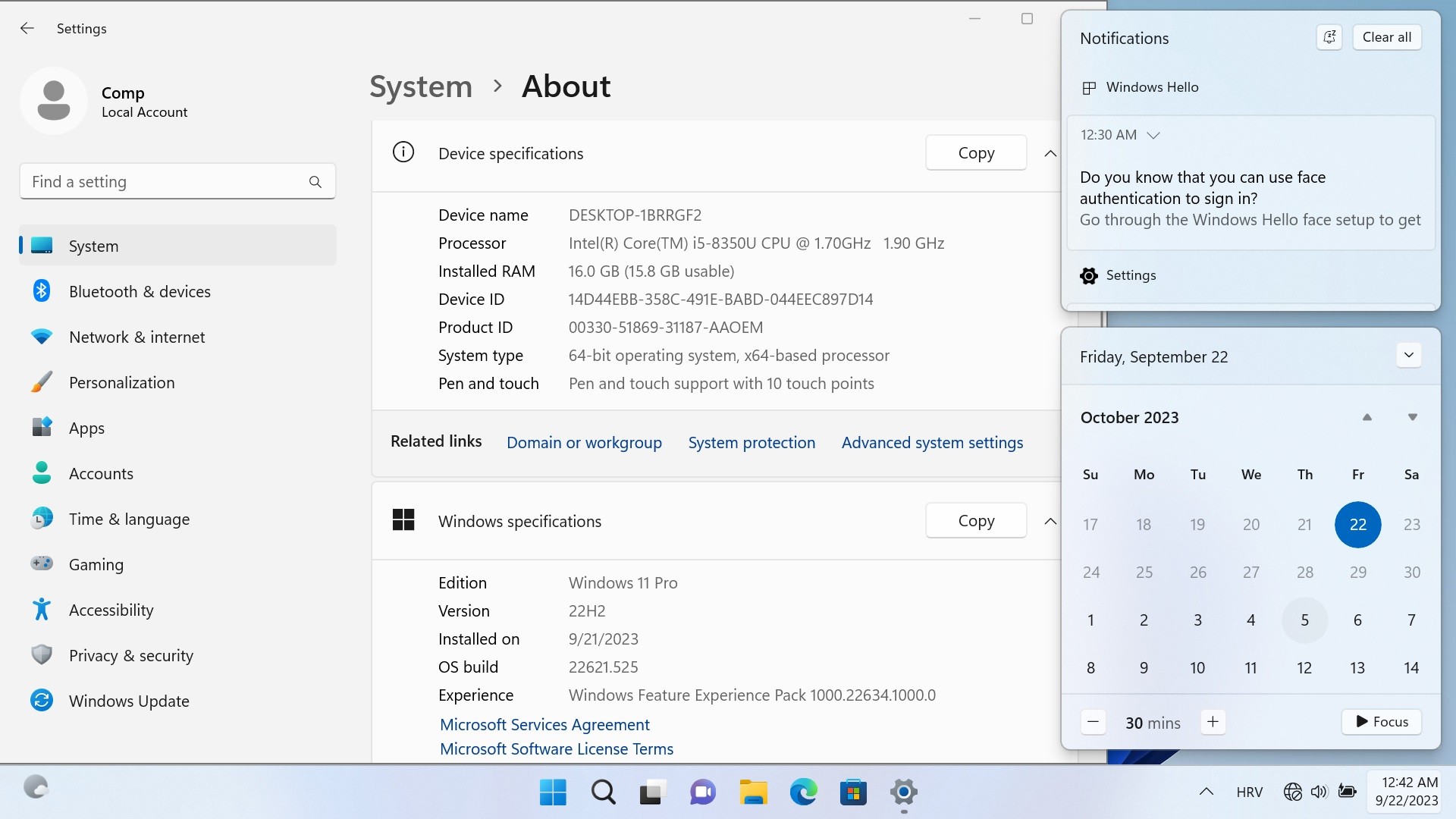Open the October 2023 month picker
1456x819 pixels.
click(1129, 418)
